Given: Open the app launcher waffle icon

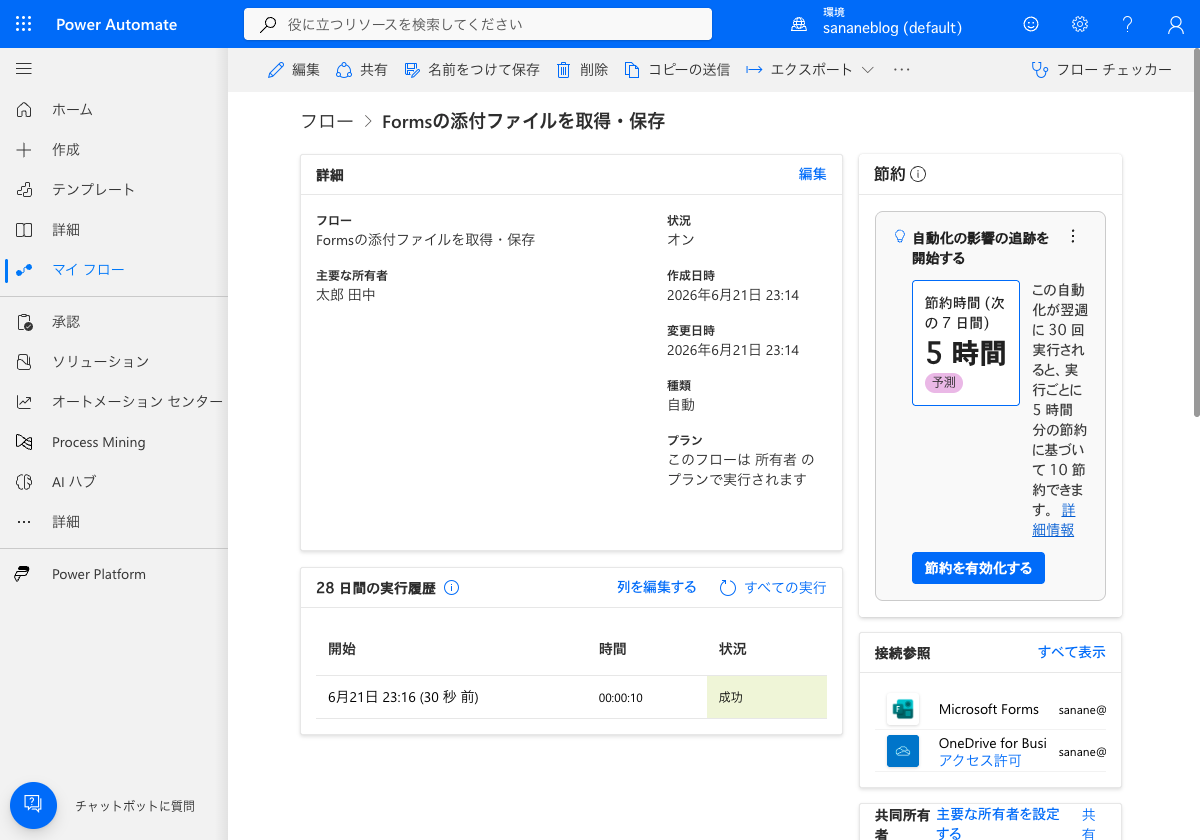Looking at the screenshot, I should click(x=24, y=24).
